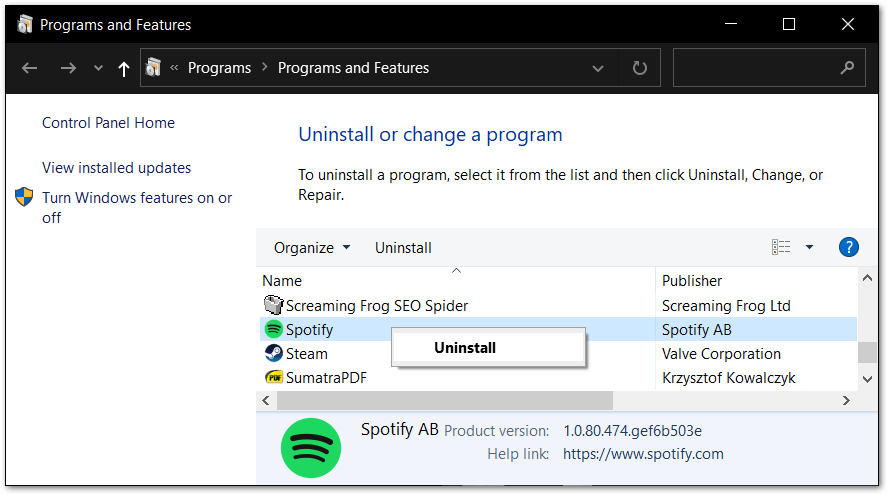Click the breadcrumb chevron after Programs
This screenshot has width=888, height=495.
coord(264,67)
